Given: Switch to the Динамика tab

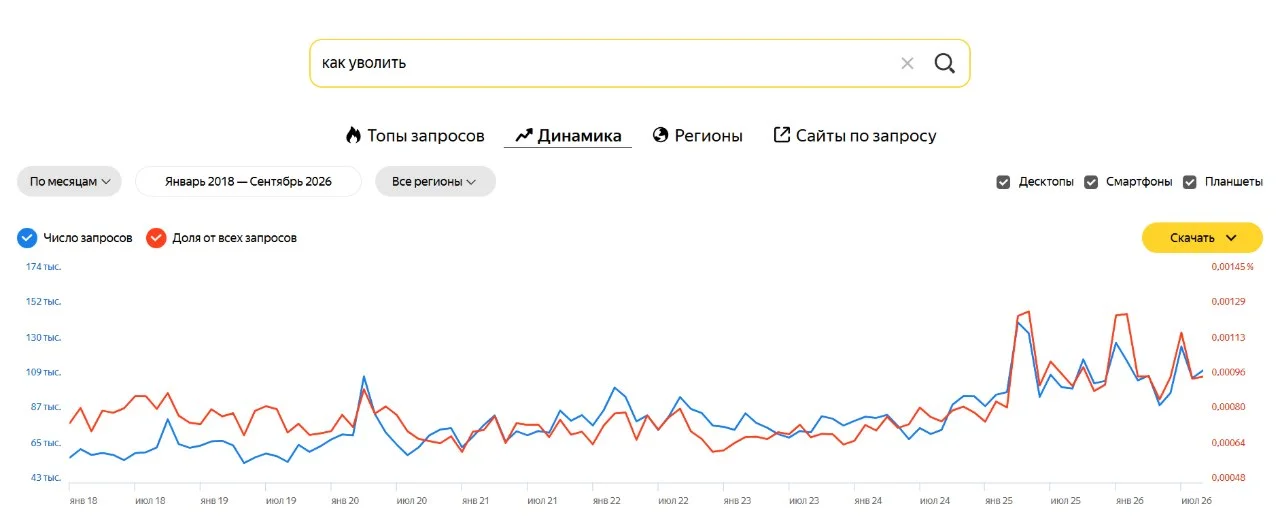Looking at the screenshot, I should [568, 135].
